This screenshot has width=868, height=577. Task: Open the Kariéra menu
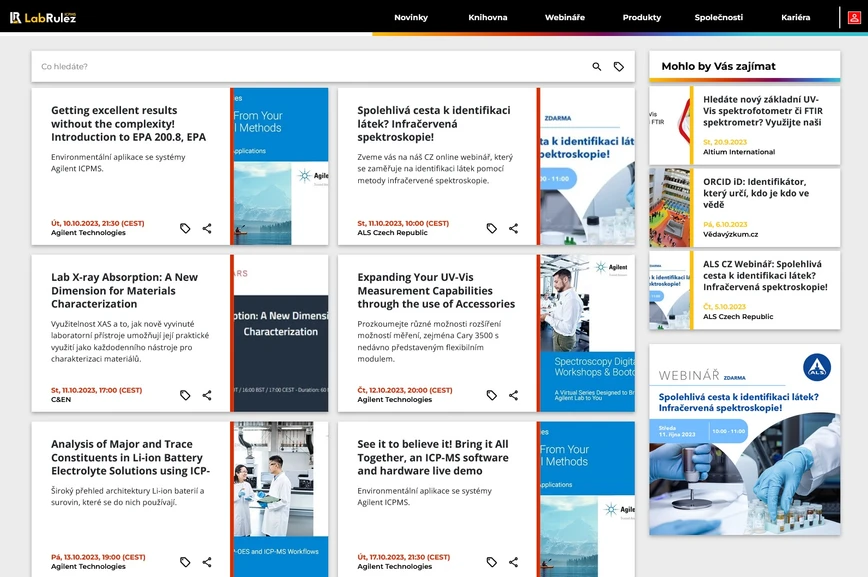click(x=795, y=17)
